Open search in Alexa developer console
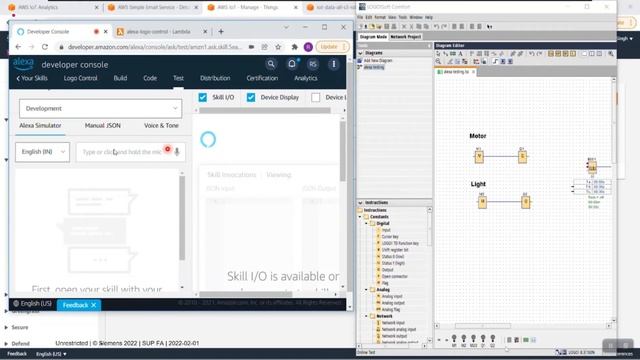This screenshot has width=640, height=360. point(271,64)
